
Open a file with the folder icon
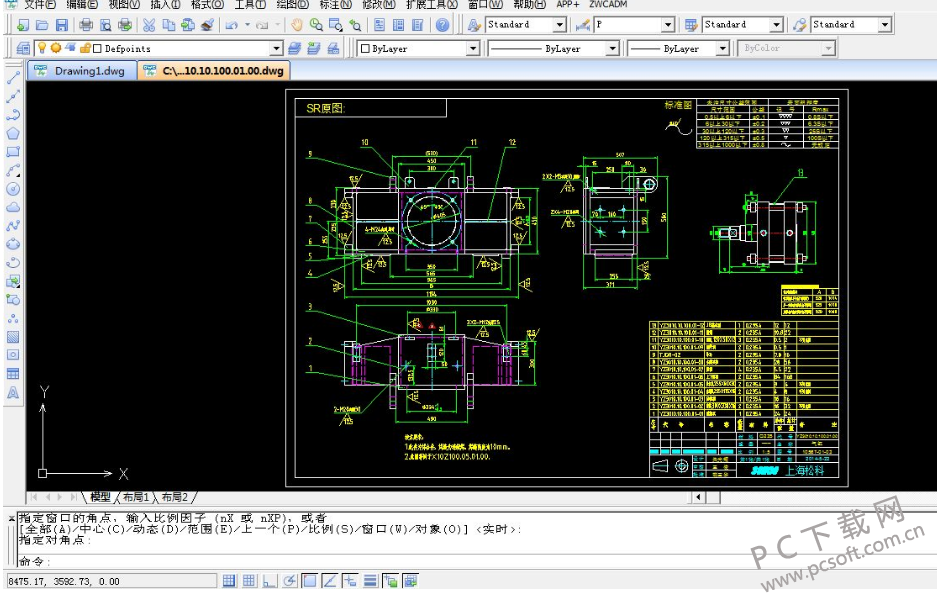click(x=42, y=25)
